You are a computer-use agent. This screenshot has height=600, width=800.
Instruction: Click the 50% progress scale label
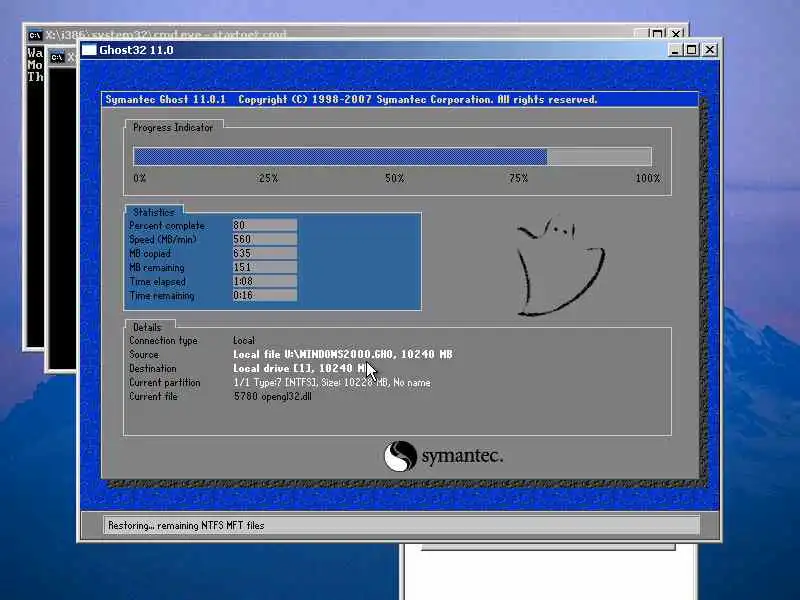[394, 178]
